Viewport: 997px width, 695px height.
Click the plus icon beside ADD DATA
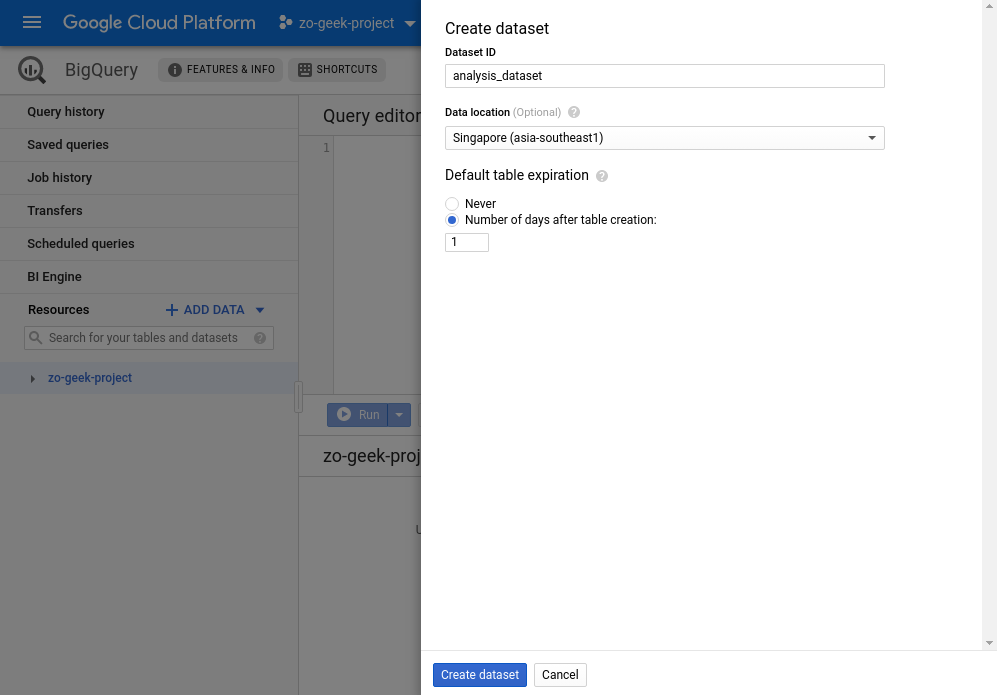[172, 310]
